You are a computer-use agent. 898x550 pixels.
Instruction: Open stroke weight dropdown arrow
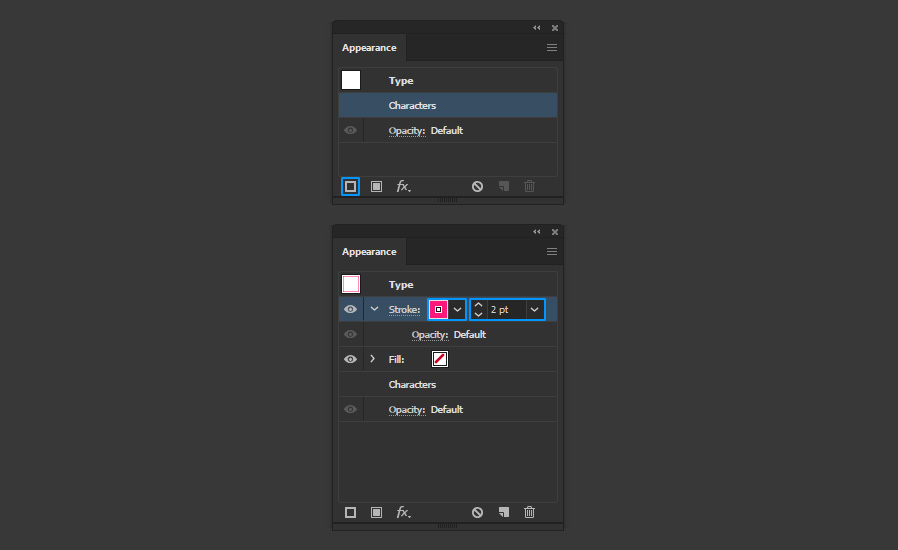(x=534, y=309)
